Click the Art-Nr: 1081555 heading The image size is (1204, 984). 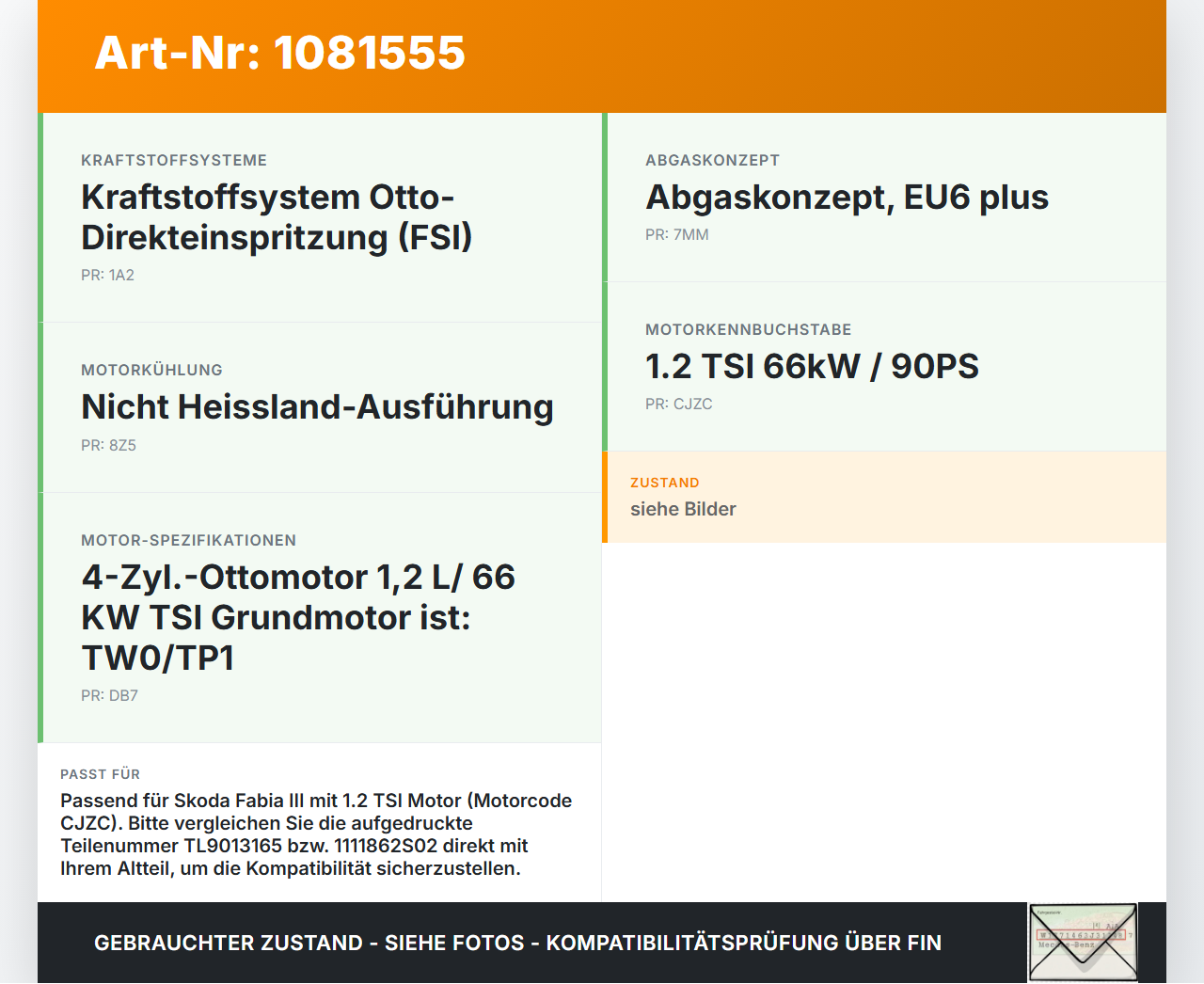click(280, 53)
